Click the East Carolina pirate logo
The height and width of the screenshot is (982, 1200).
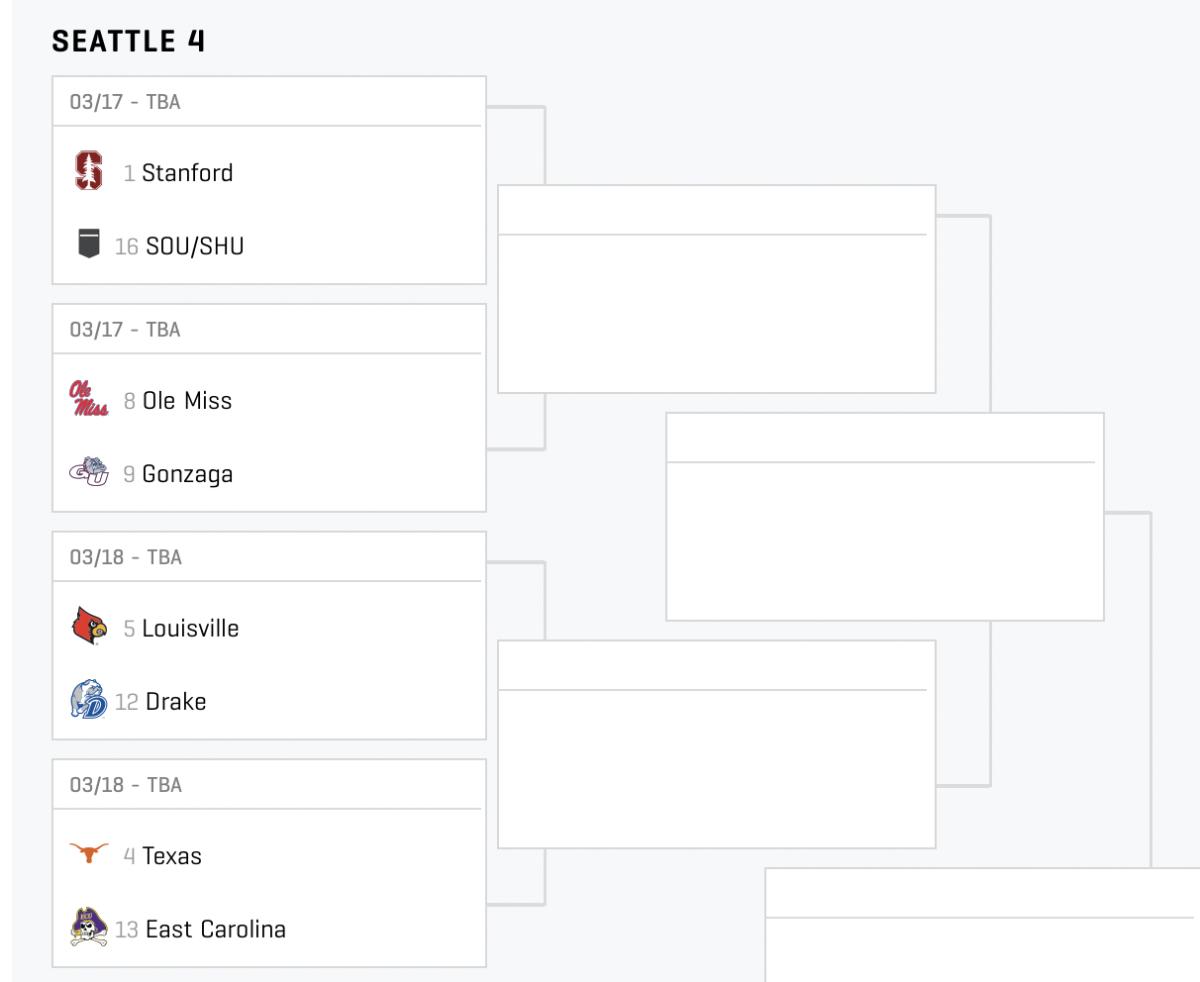tap(89, 927)
